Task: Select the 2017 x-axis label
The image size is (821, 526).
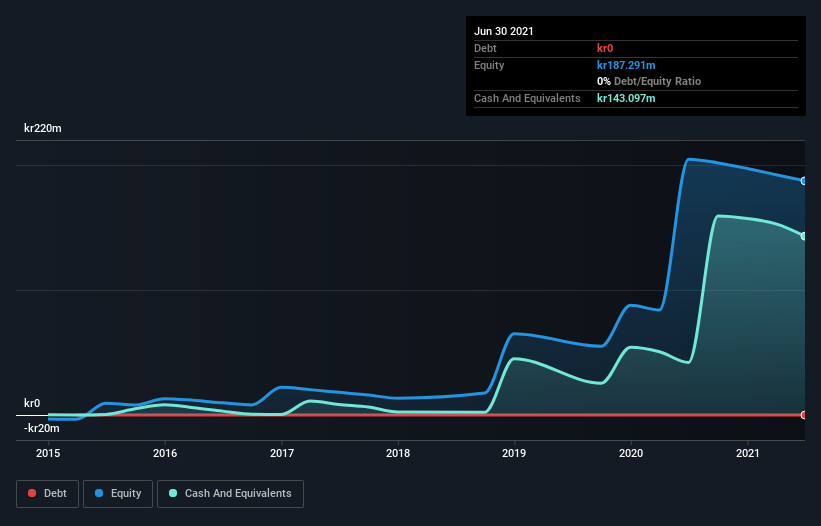Action: (x=282, y=453)
